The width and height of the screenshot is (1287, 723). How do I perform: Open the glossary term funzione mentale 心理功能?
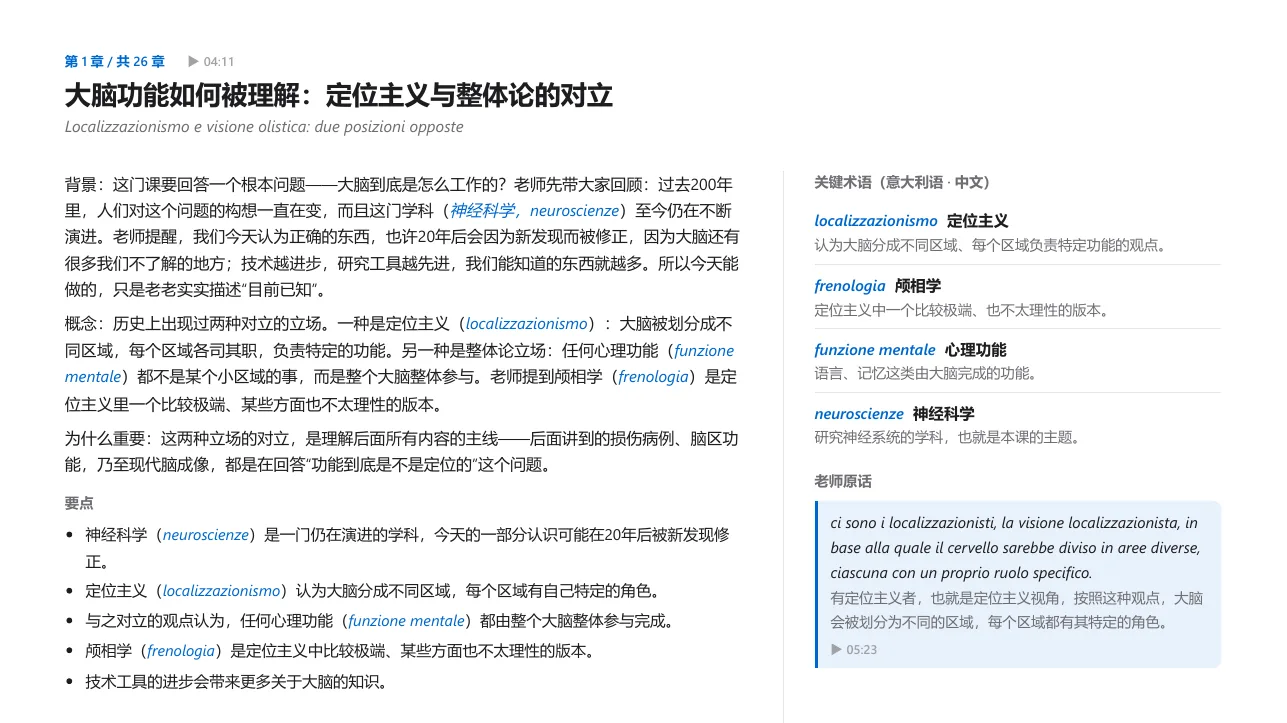click(910, 350)
